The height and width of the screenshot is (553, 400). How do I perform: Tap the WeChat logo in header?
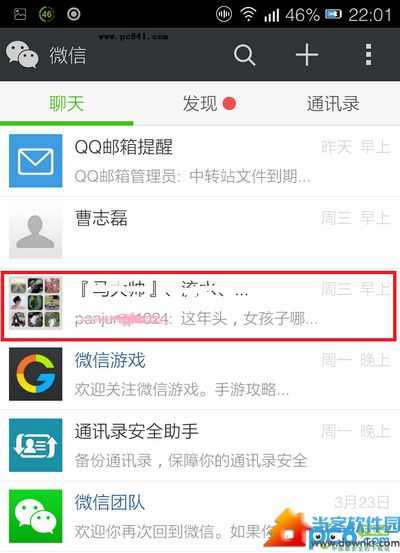point(22,54)
